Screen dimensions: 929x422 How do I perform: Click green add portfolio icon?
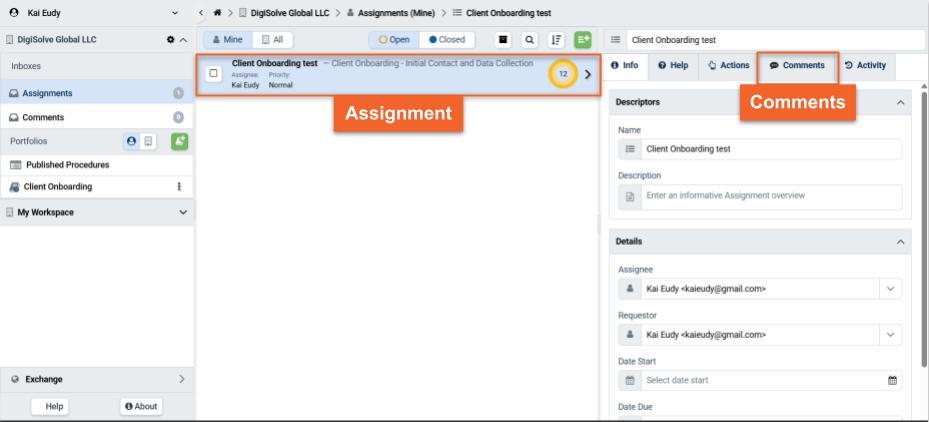pyautogui.click(x=180, y=141)
